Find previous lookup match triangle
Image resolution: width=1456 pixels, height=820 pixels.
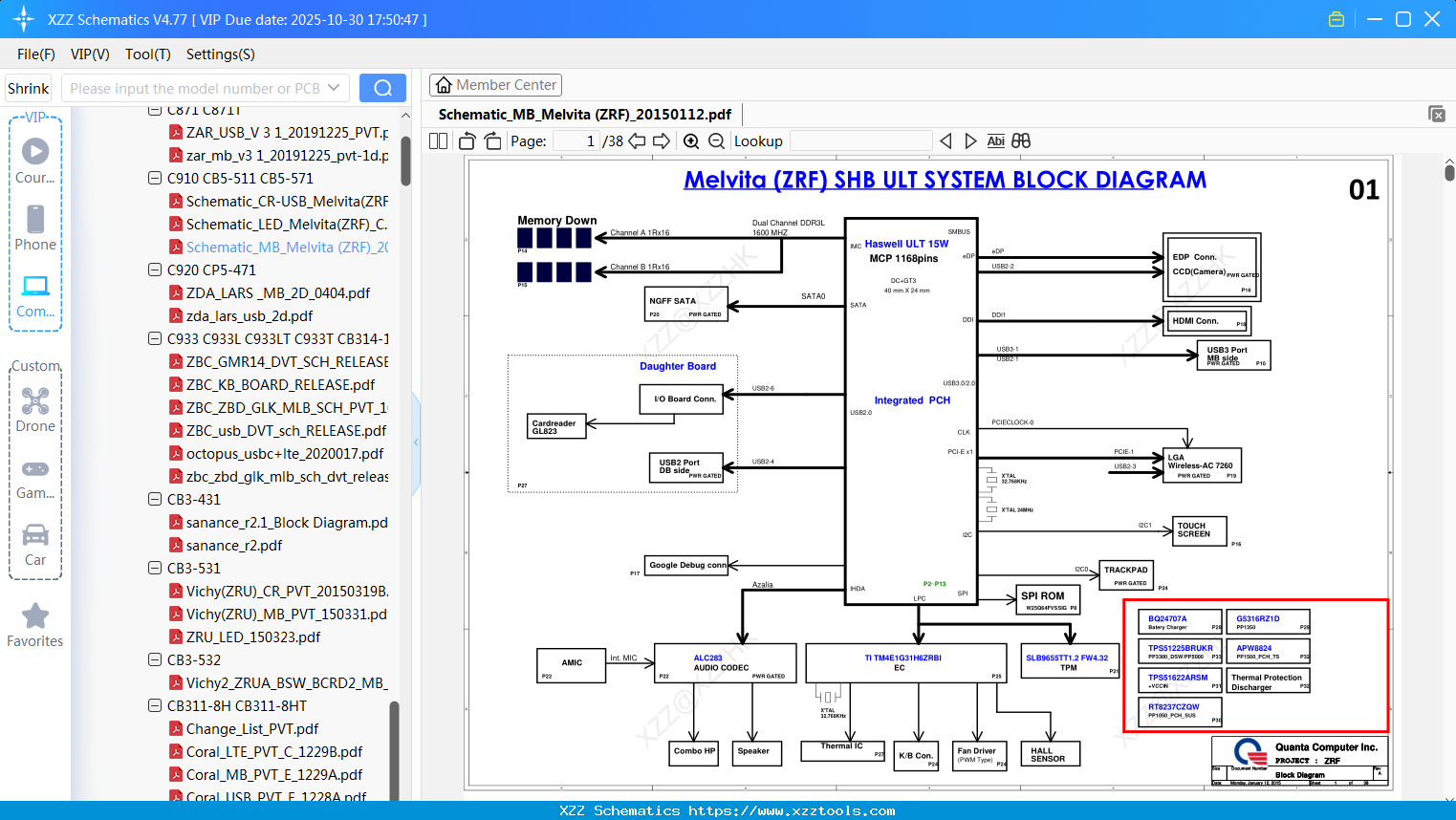[x=945, y=141]
